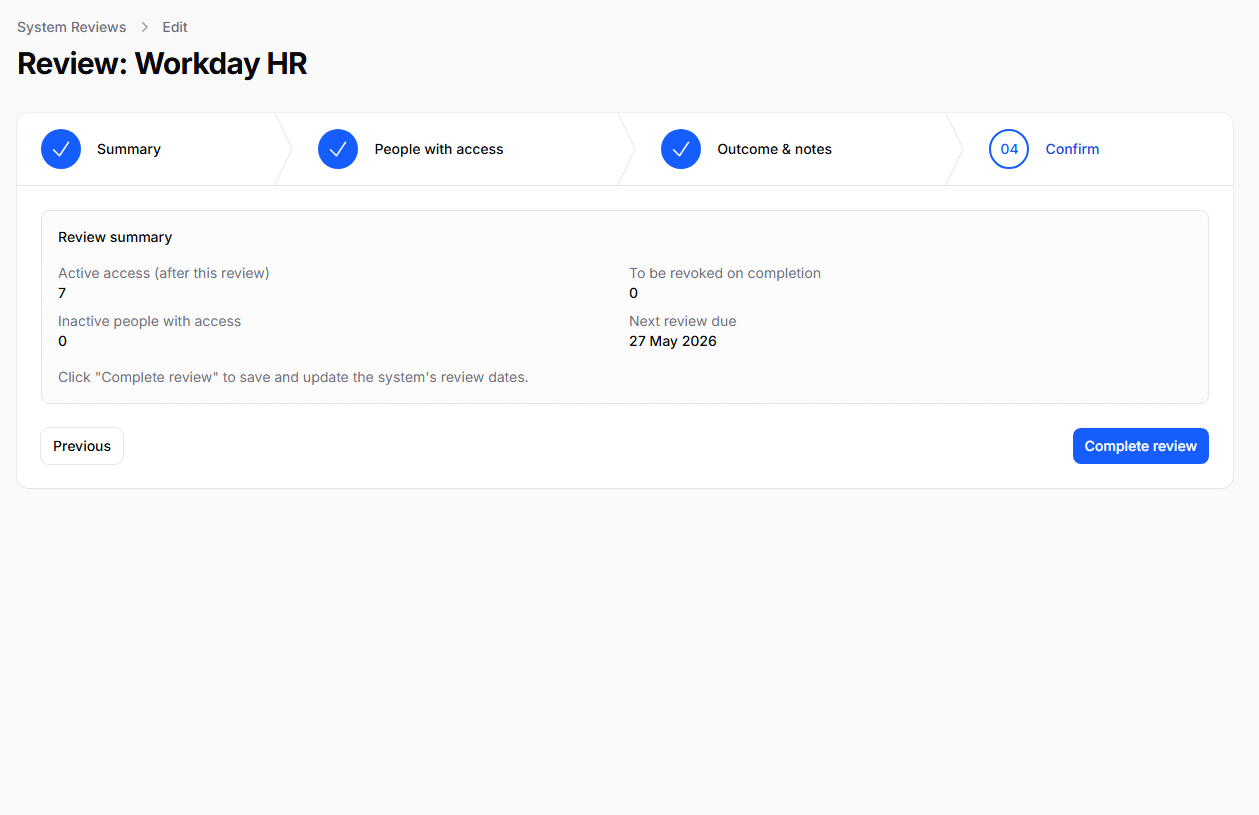
Task: Click the Review summary heading
Action: (x=115, y=237)
